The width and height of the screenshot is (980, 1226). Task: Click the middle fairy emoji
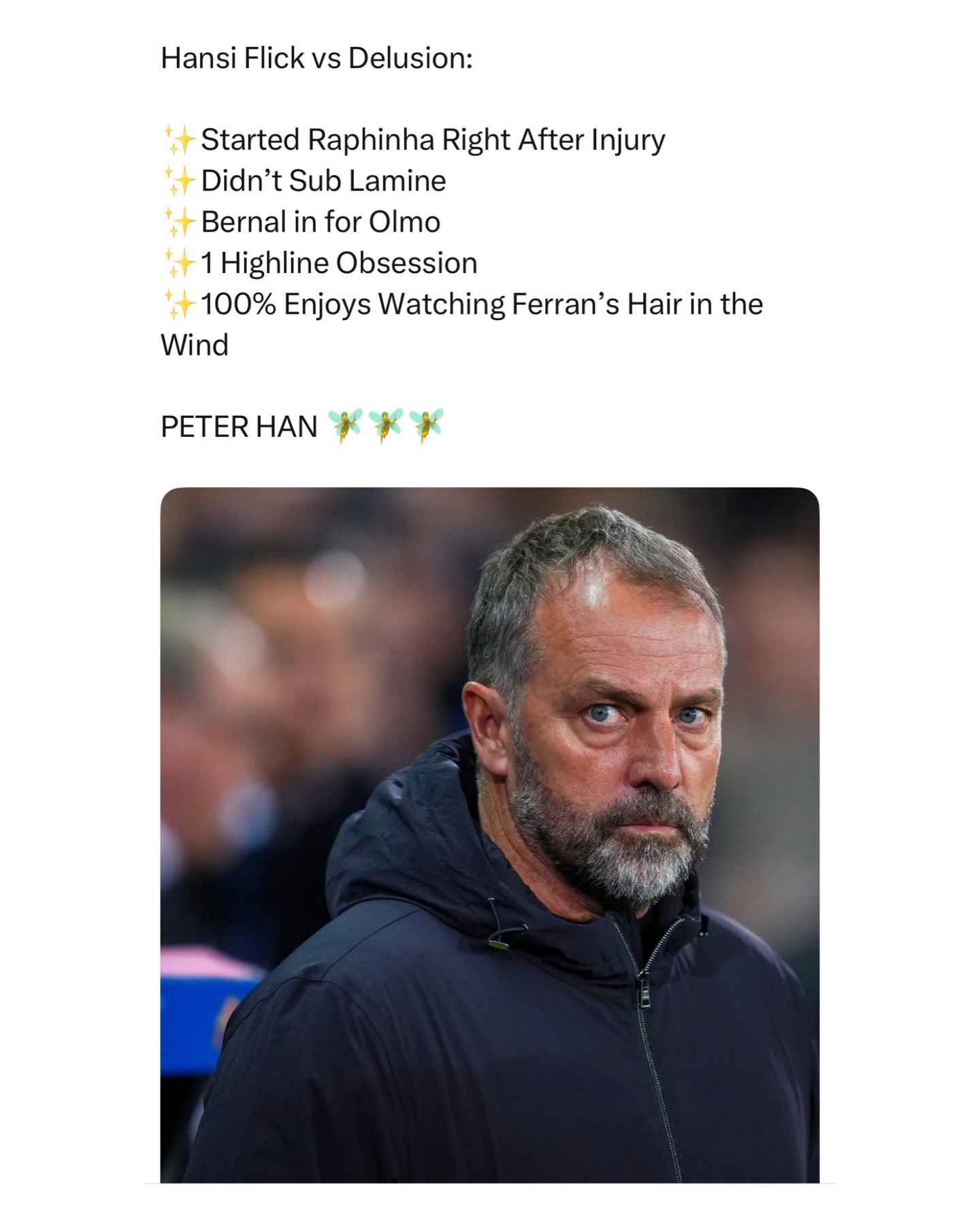386,426
